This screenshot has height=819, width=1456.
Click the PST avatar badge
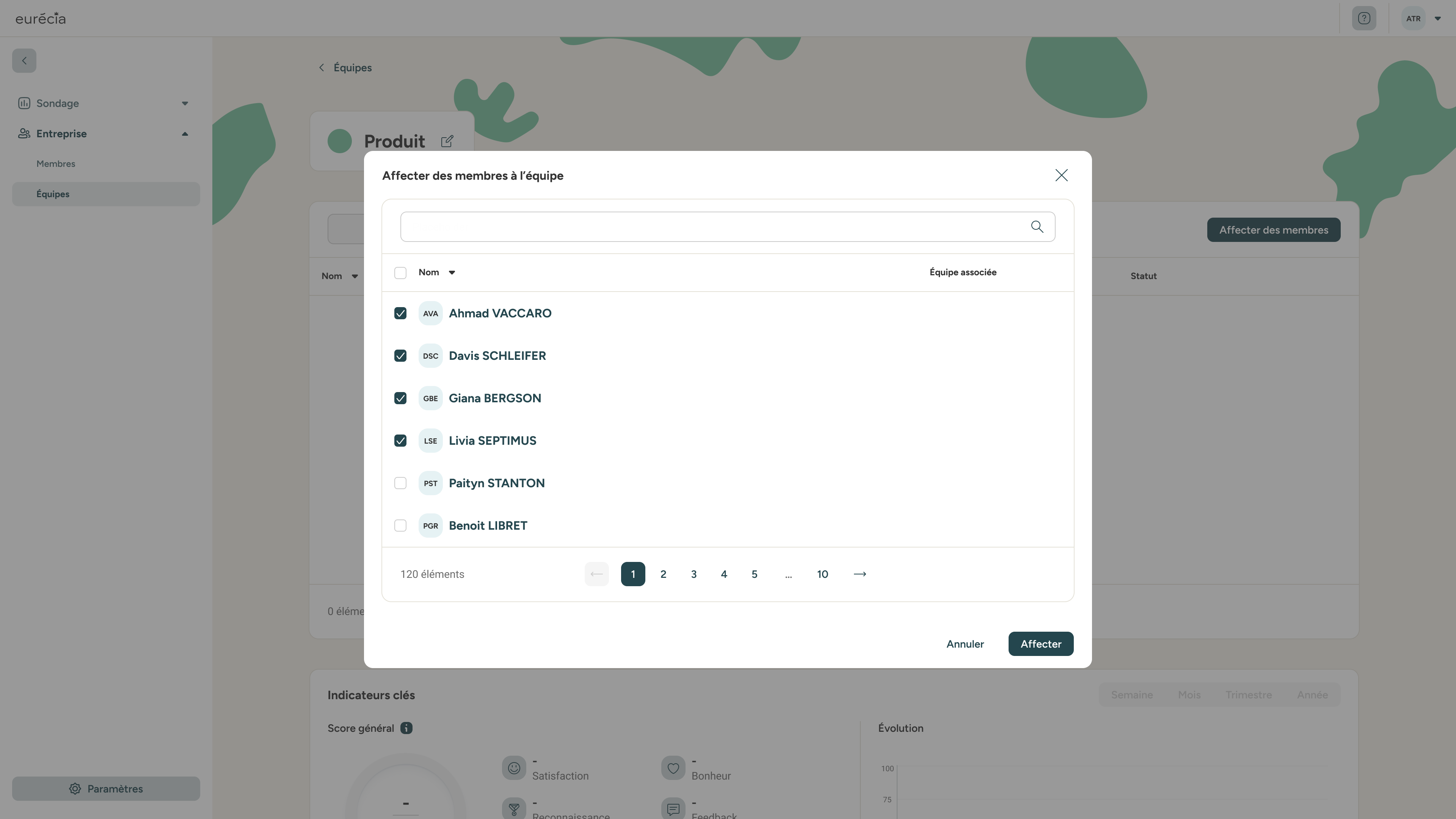(430, 483)
